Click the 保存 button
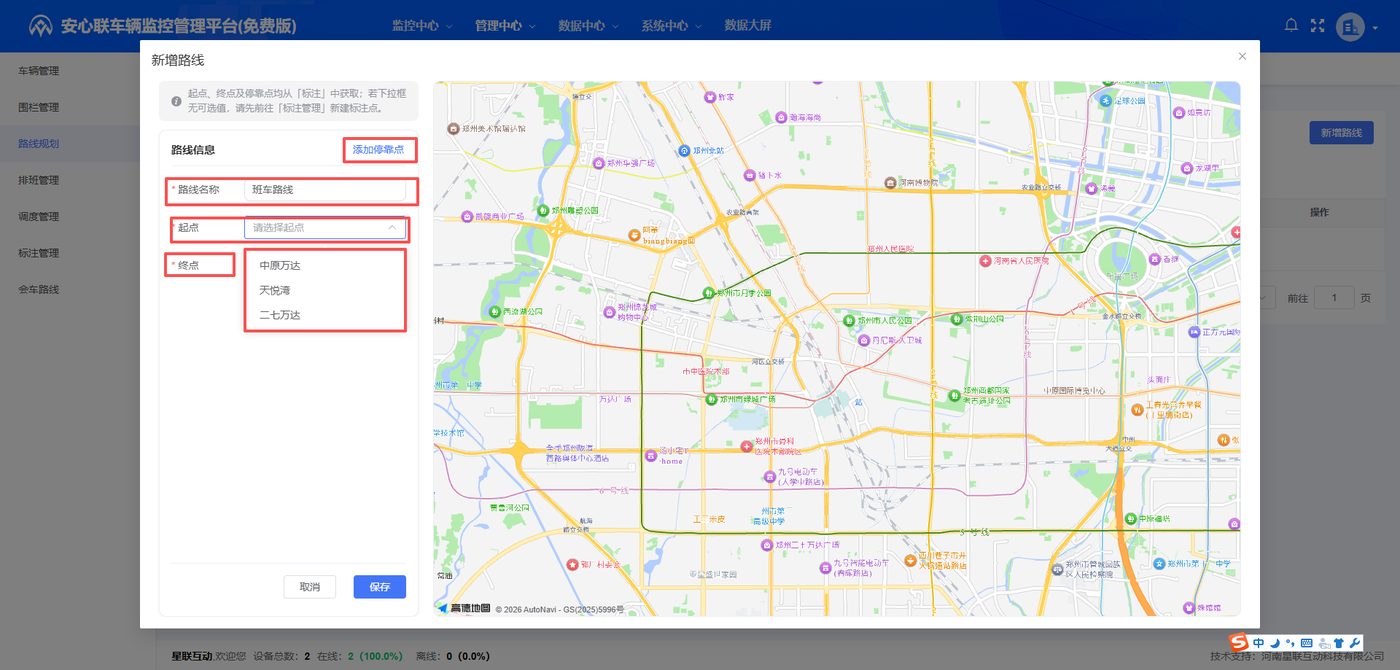This screenshot has width=1400, height=670. tap(380, 587)
